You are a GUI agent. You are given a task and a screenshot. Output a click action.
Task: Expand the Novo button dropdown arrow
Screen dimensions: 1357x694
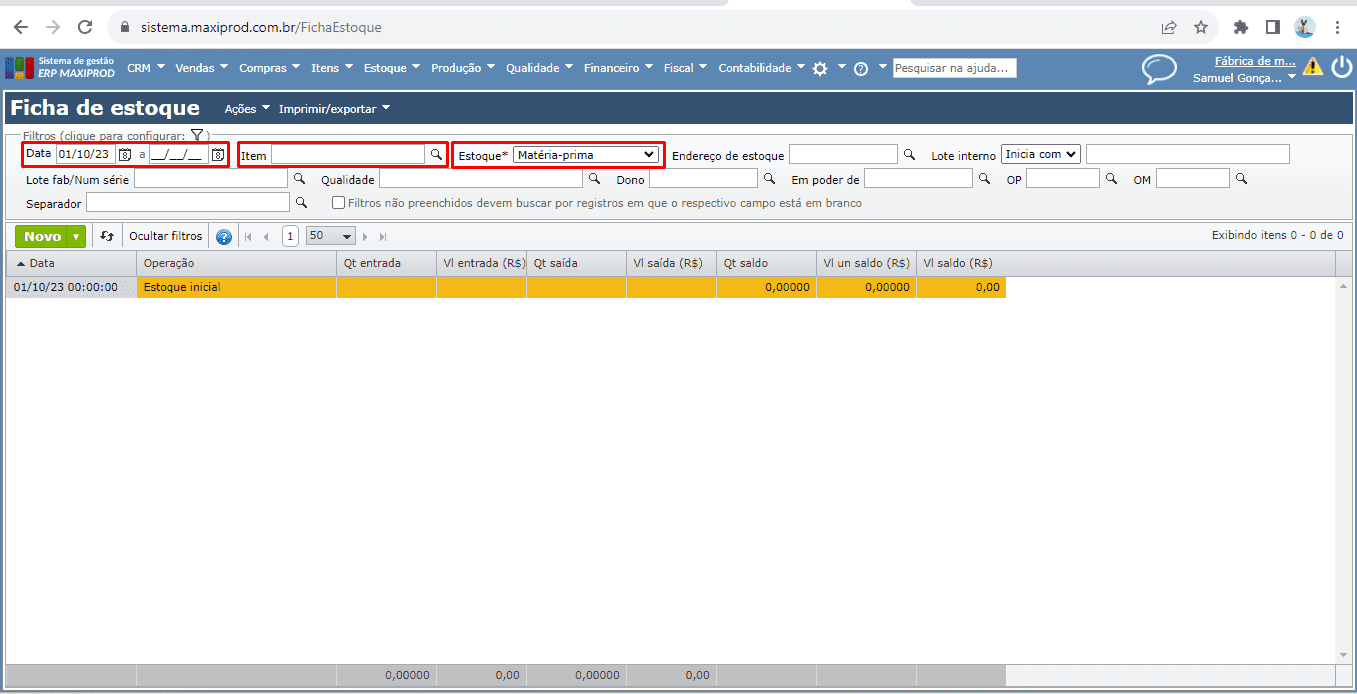tap(77, 237)
